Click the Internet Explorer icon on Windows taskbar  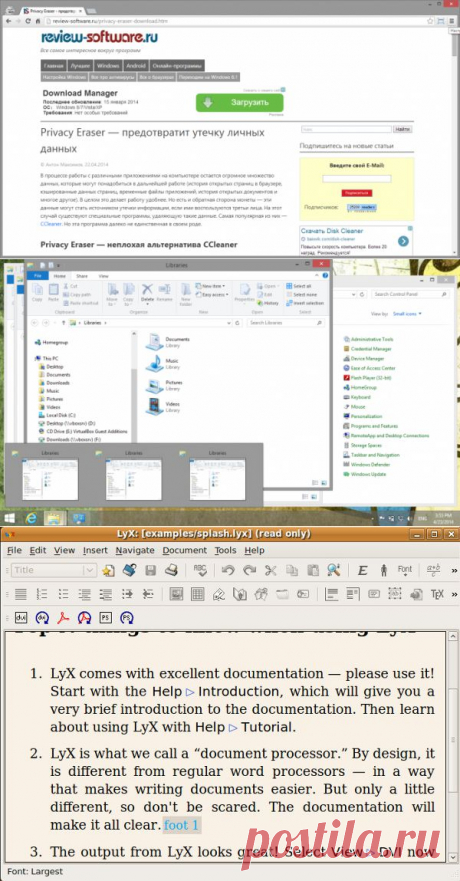tap(32, 517)
